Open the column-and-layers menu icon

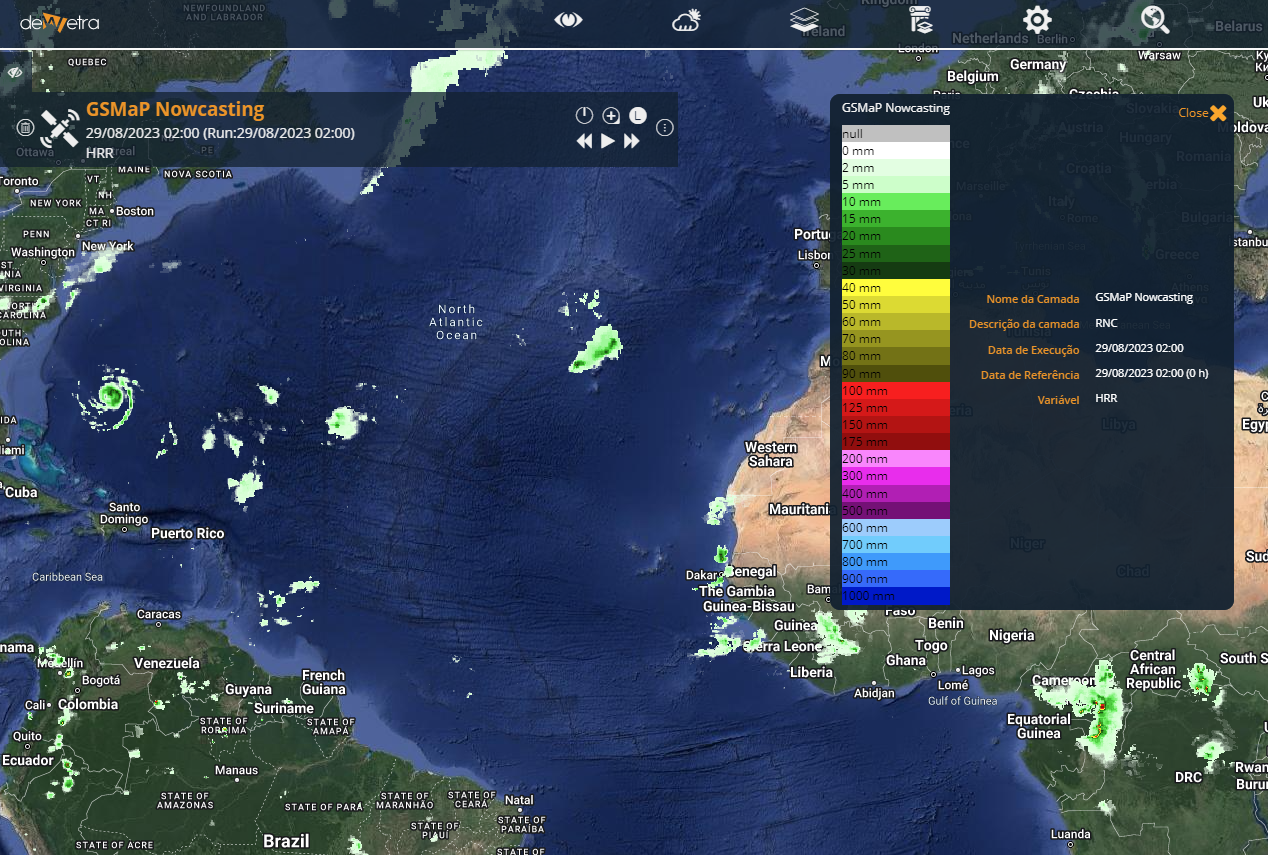point(921,20)
